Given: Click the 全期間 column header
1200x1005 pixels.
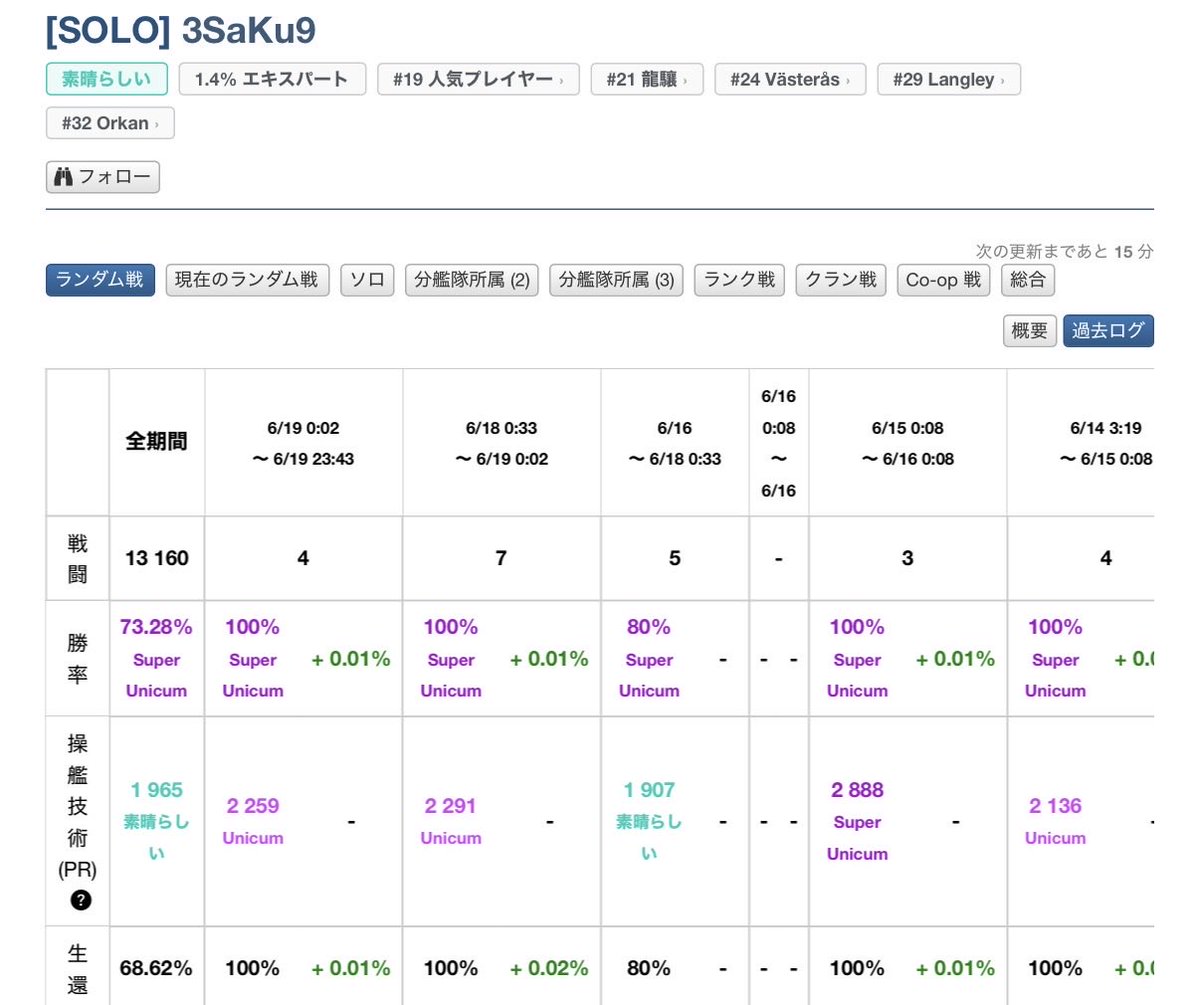Looking at the screenshot, I should point(156,442).
